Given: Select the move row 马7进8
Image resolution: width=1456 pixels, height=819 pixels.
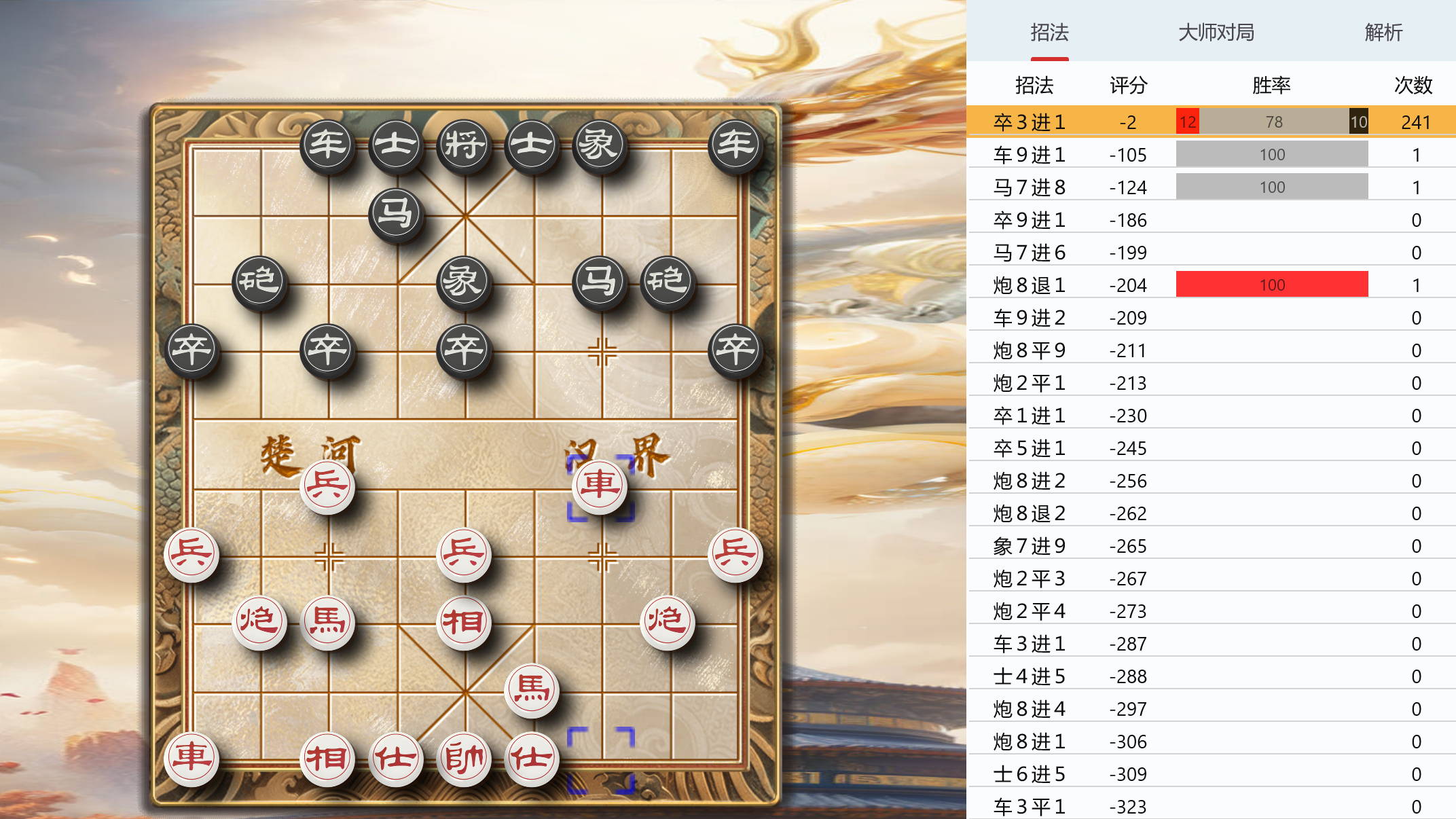Looking at the screenshot, I should tap(1212, 187).
